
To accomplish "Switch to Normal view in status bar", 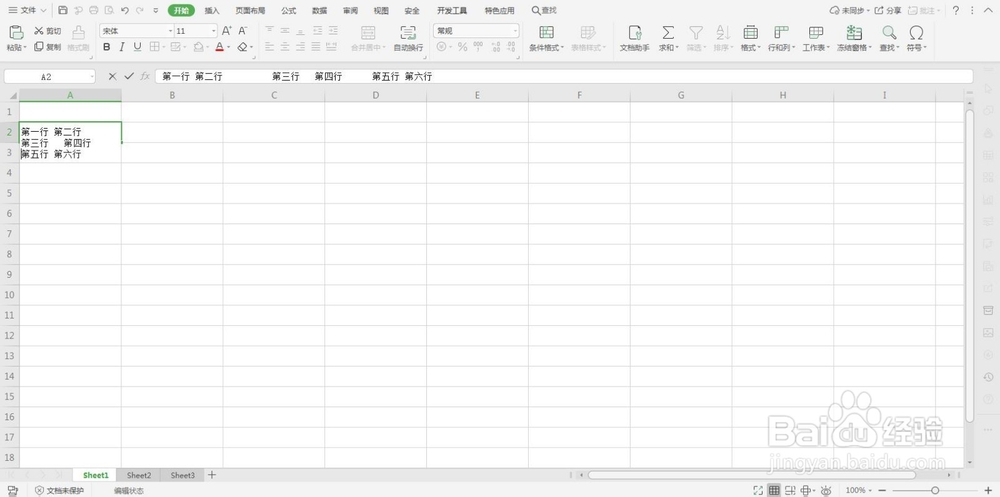I will point(774,490).
